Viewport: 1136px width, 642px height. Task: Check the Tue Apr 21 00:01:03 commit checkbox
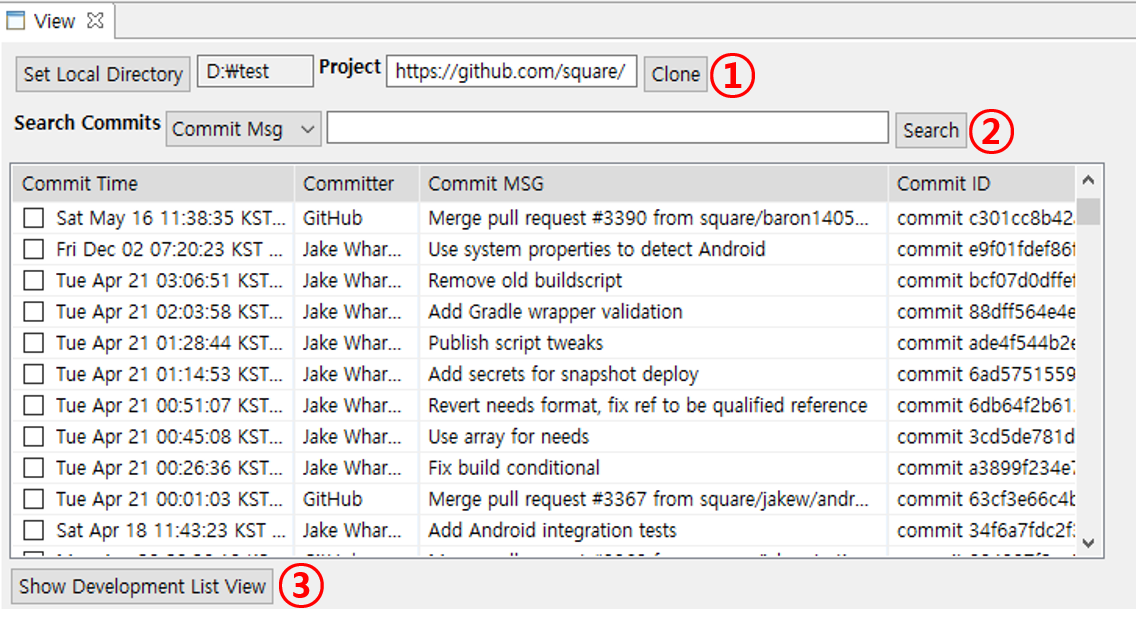[x=33, y=499]
